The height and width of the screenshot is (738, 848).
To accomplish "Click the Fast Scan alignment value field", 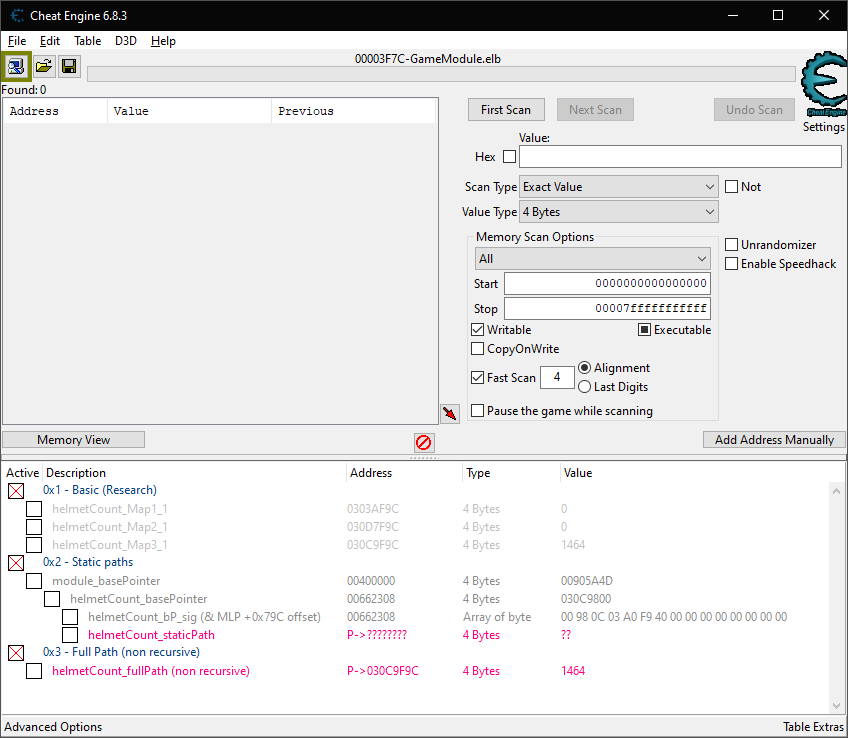I will [x=557, y=377].
